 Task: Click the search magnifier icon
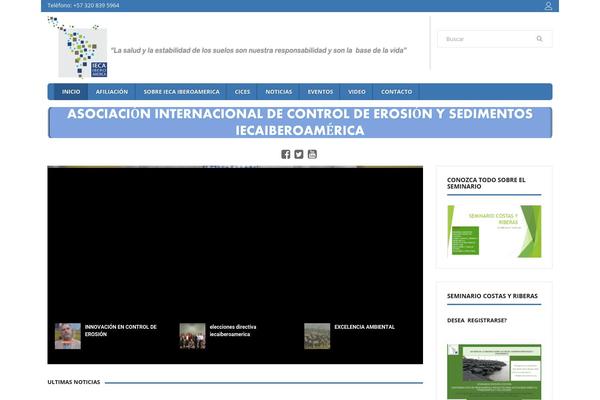[x=540, y=39]
